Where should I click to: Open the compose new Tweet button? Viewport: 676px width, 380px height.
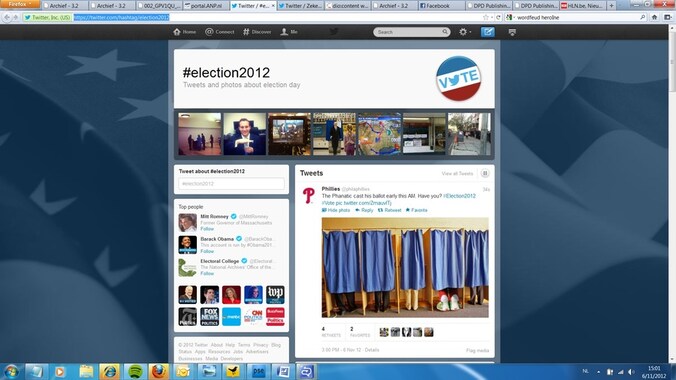pyautogui.click(x=488, y=32)
